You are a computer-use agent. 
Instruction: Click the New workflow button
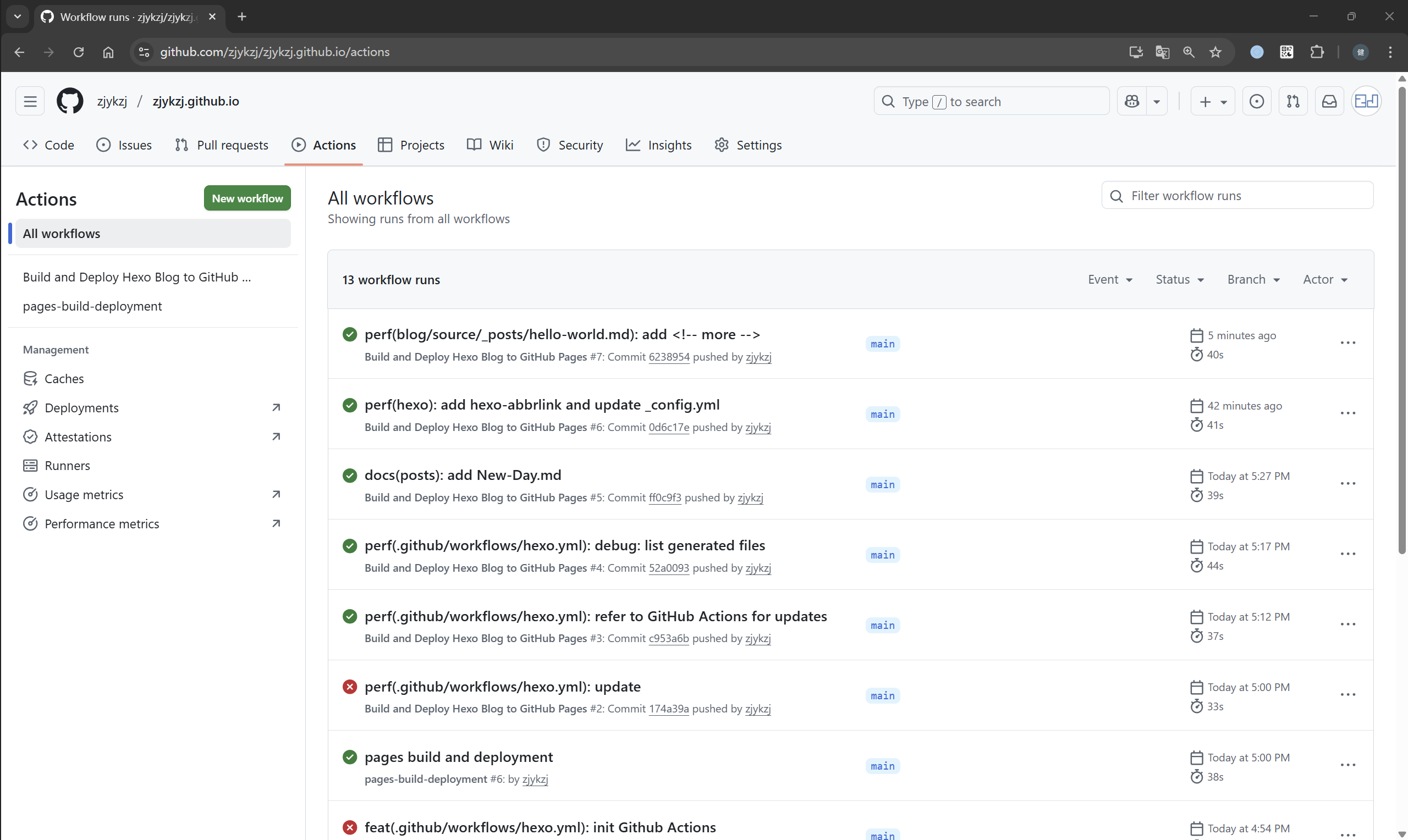pyautogui.click(x=247, y=198)
